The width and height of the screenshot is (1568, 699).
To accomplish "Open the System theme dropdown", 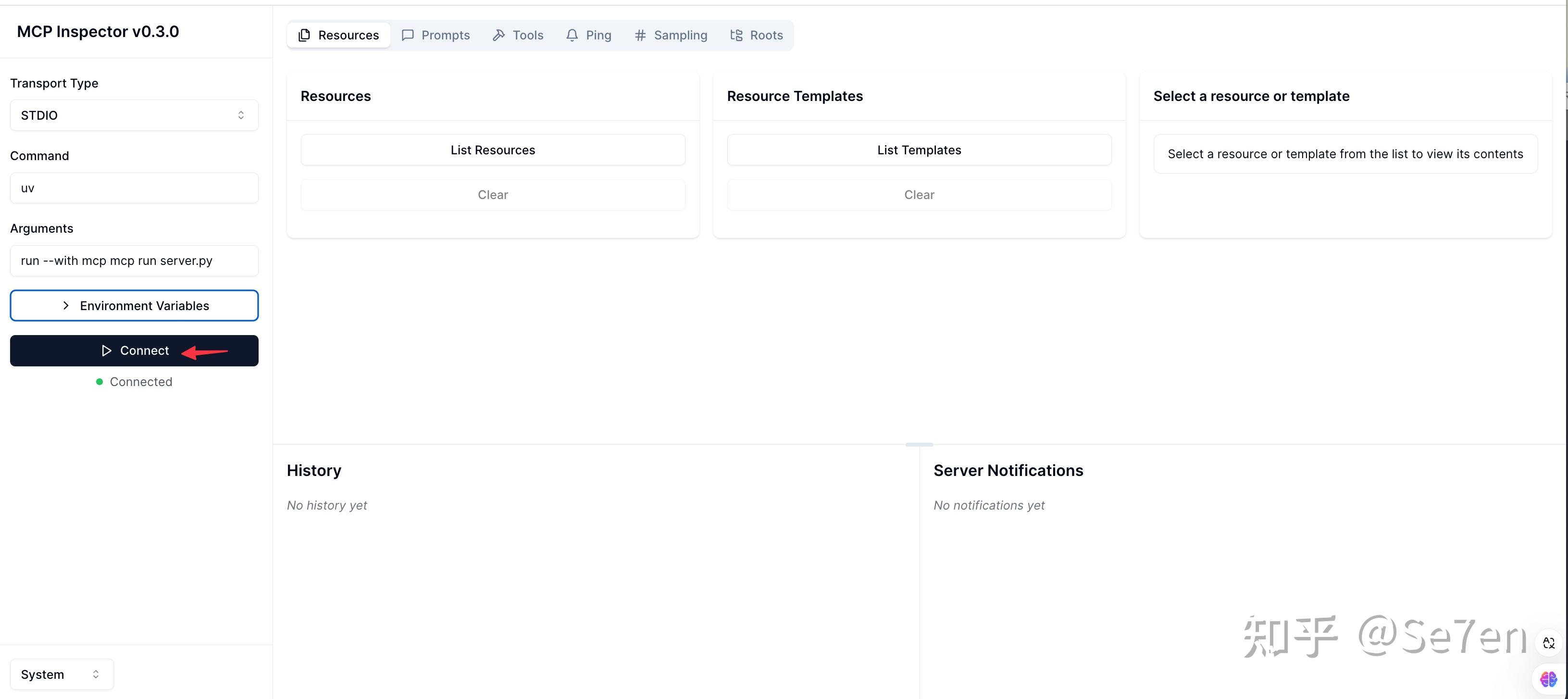I will 62,674.
